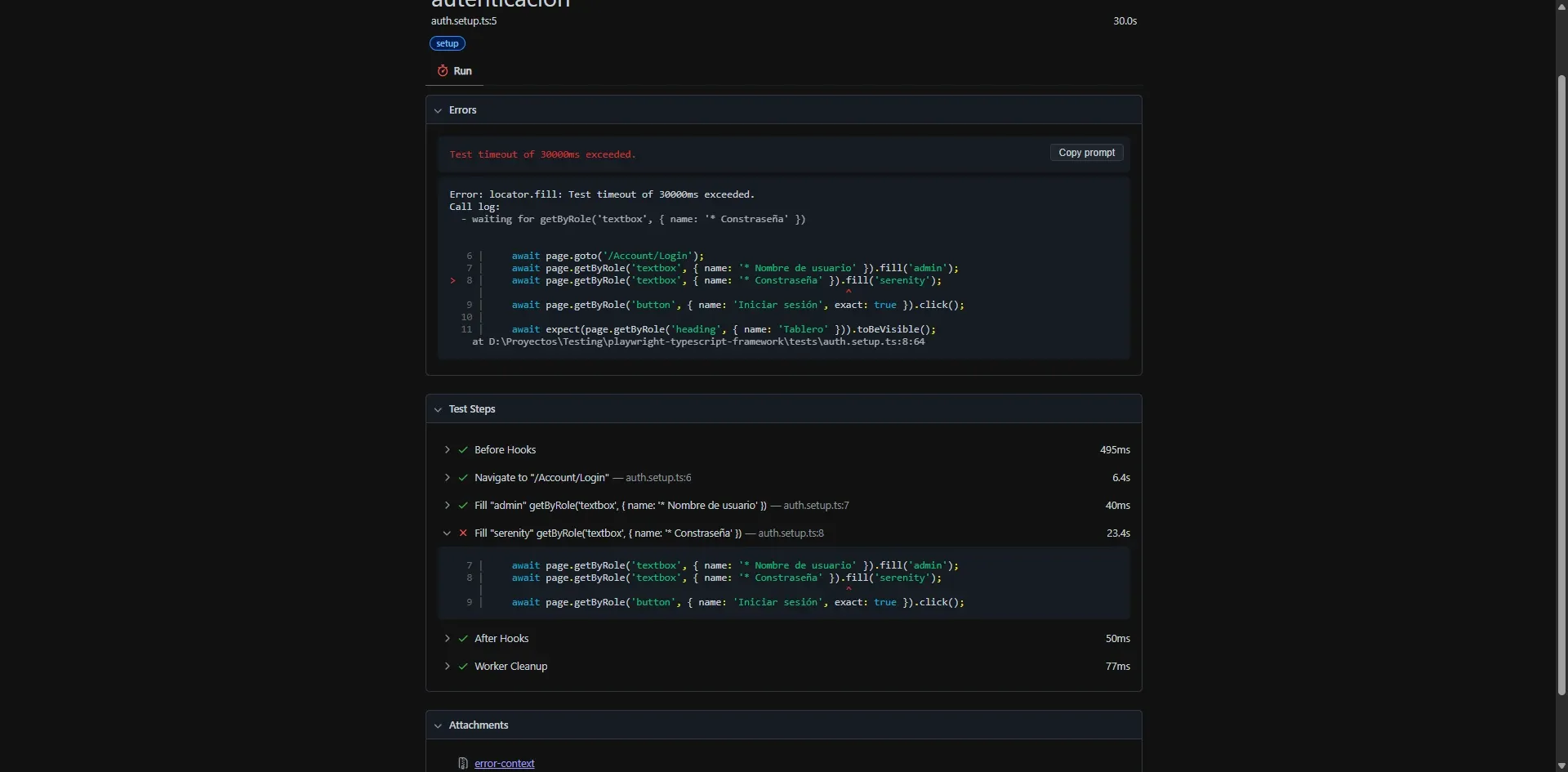Select the setup tag badge
1568x772 pixels.
pyautogui.click(x=447, y=43)
